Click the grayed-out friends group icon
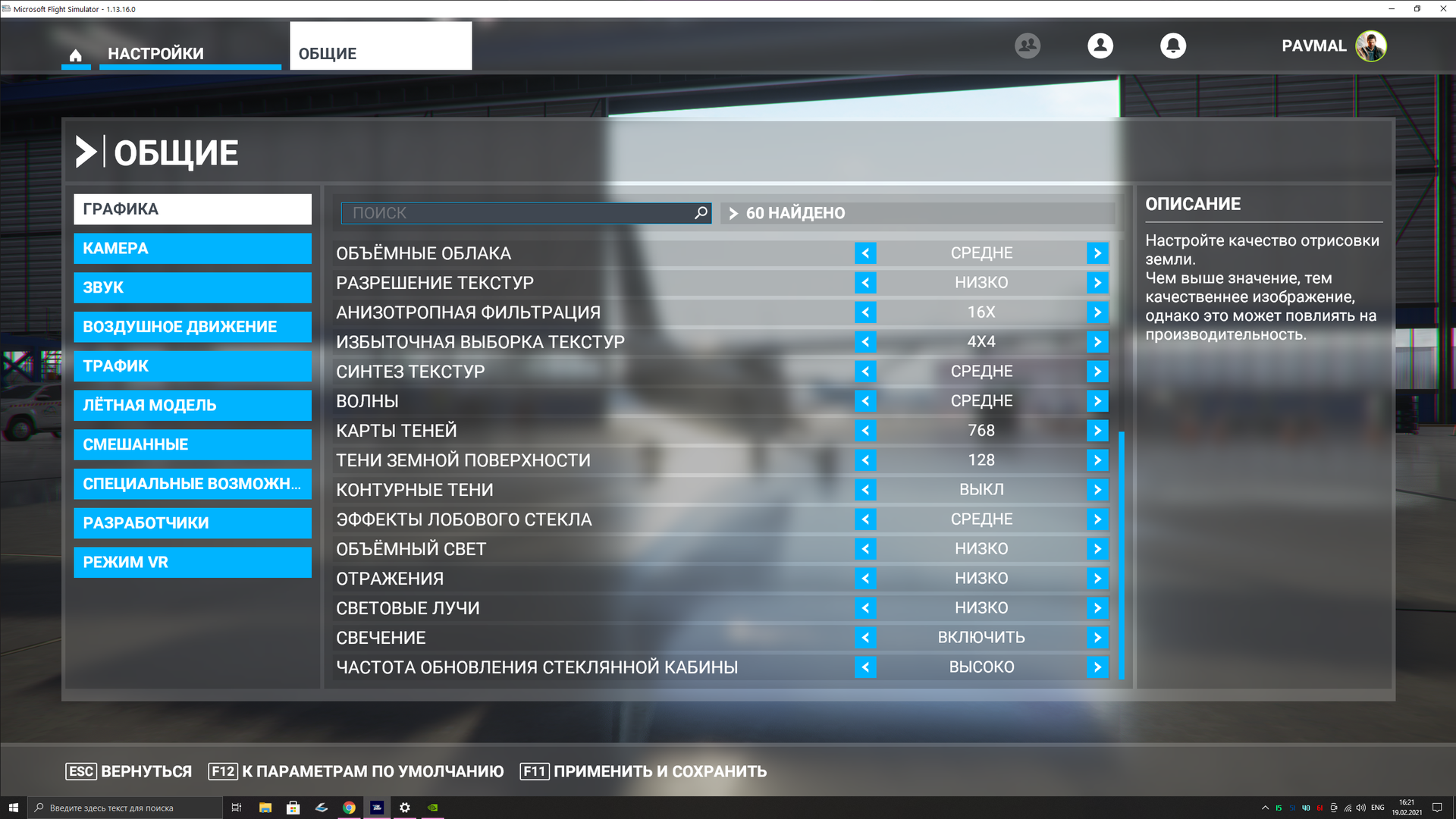This screenshot has width=1456, height=819. tap(1028, 45)
